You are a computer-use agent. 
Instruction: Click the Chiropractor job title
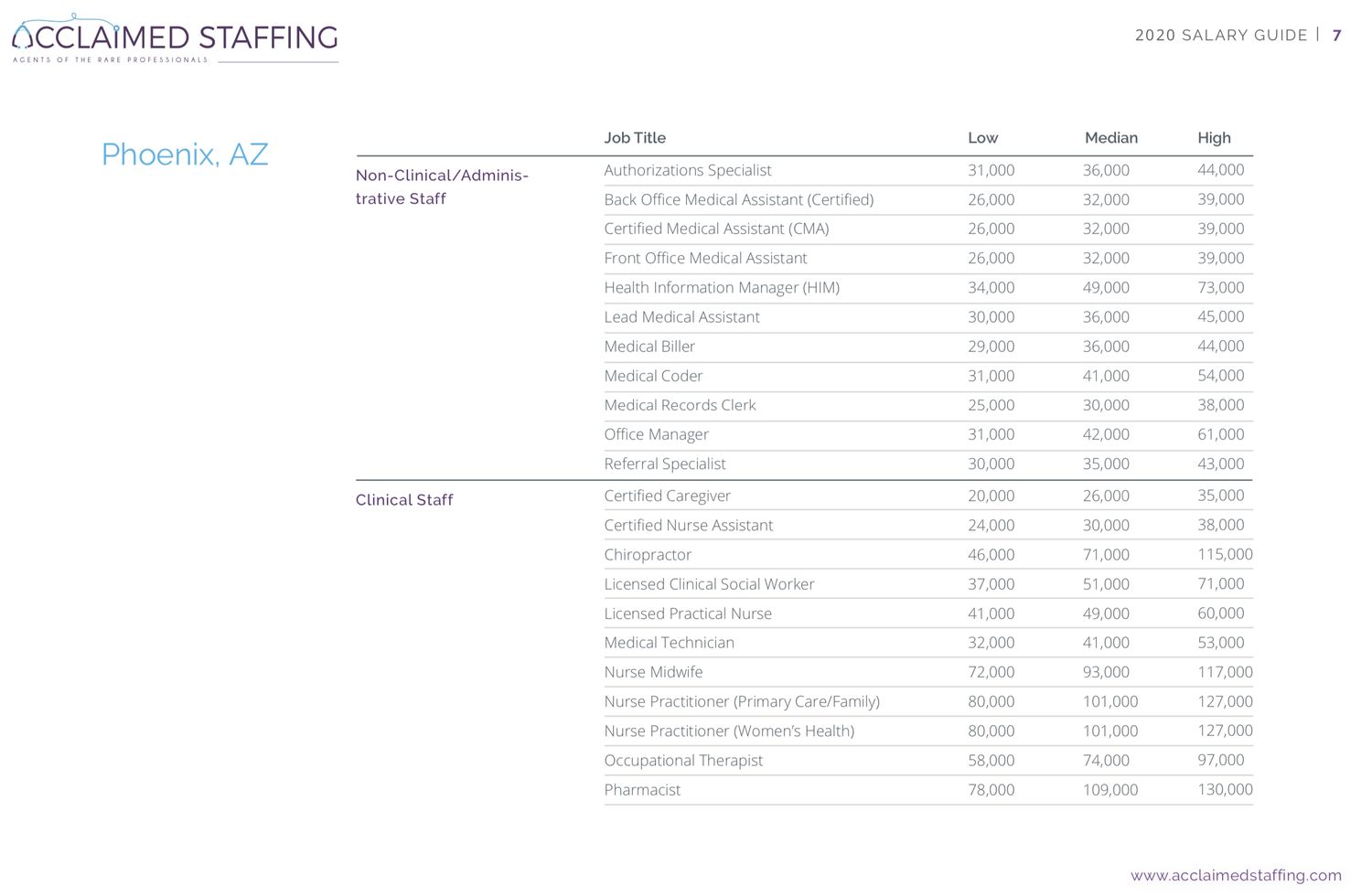coord(648,555)
